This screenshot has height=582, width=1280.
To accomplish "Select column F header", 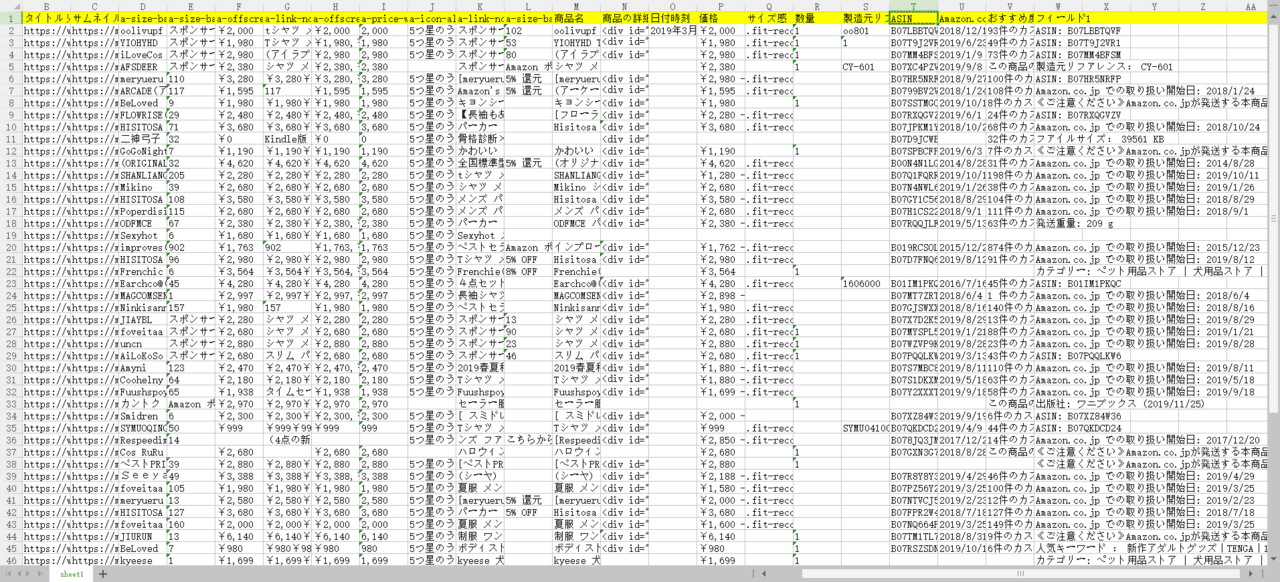I will 239,6.
